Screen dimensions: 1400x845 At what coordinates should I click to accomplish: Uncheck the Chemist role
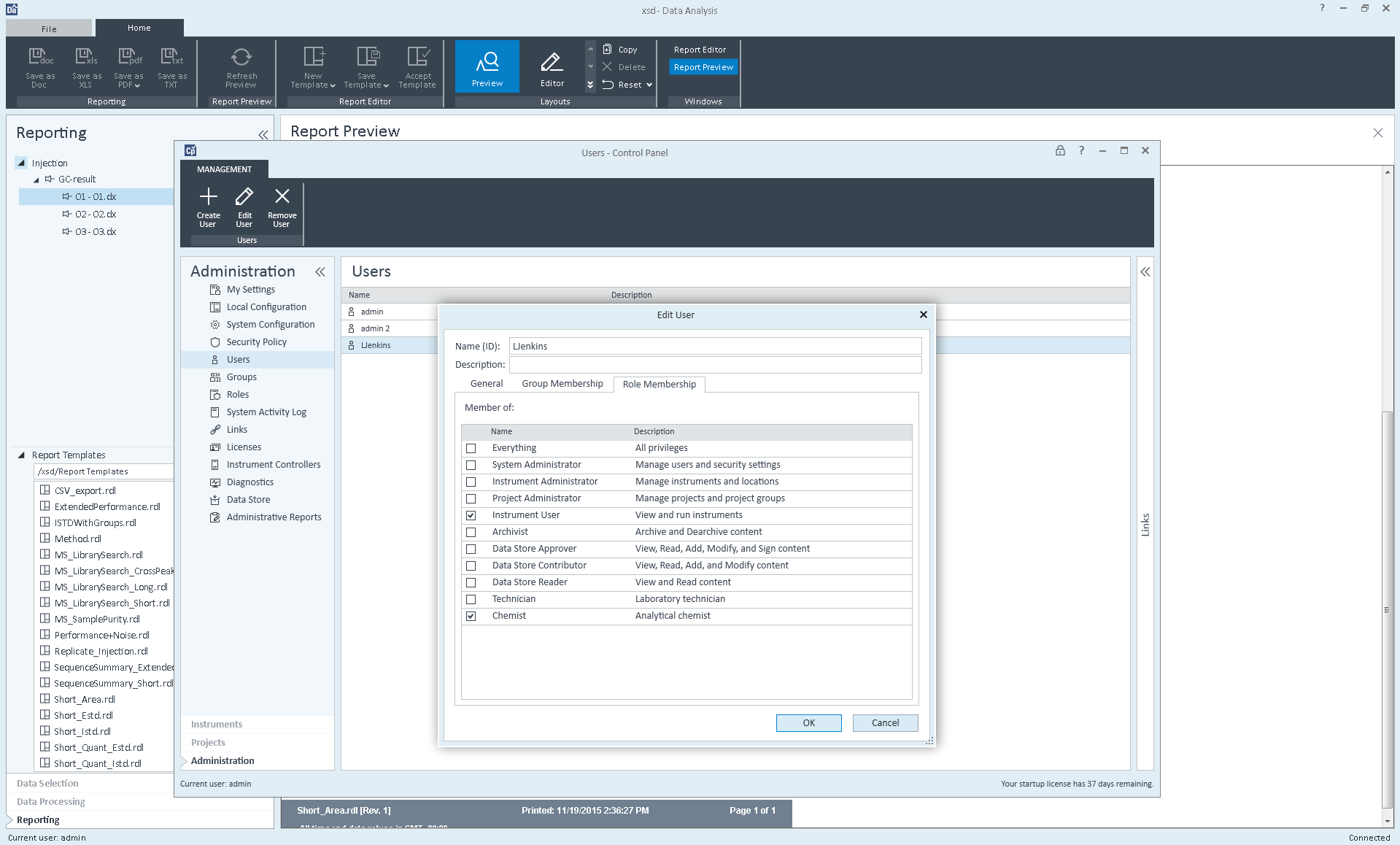(x=471, y=617)
